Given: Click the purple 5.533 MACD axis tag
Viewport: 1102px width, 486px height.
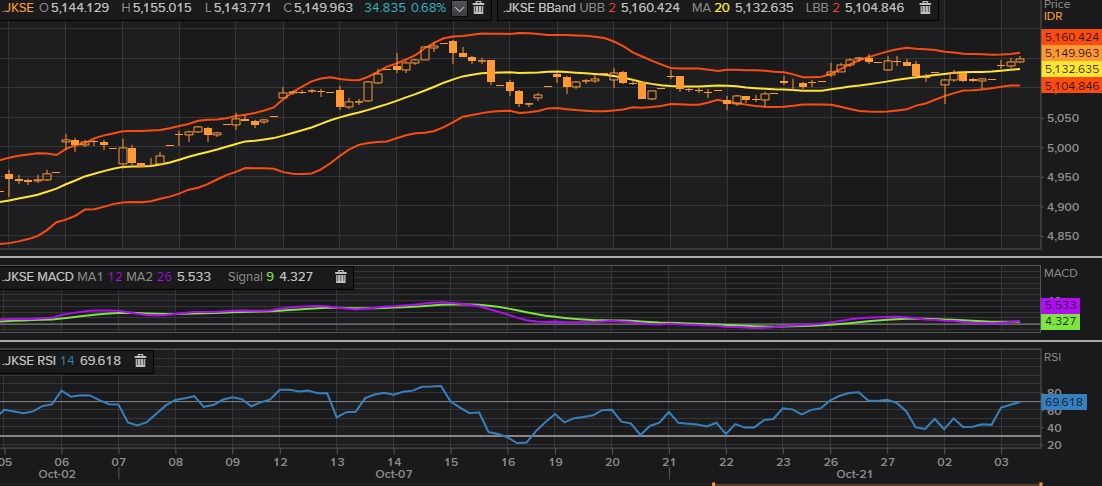Looking at the screenshot, I should click(x=1060, y=306).
